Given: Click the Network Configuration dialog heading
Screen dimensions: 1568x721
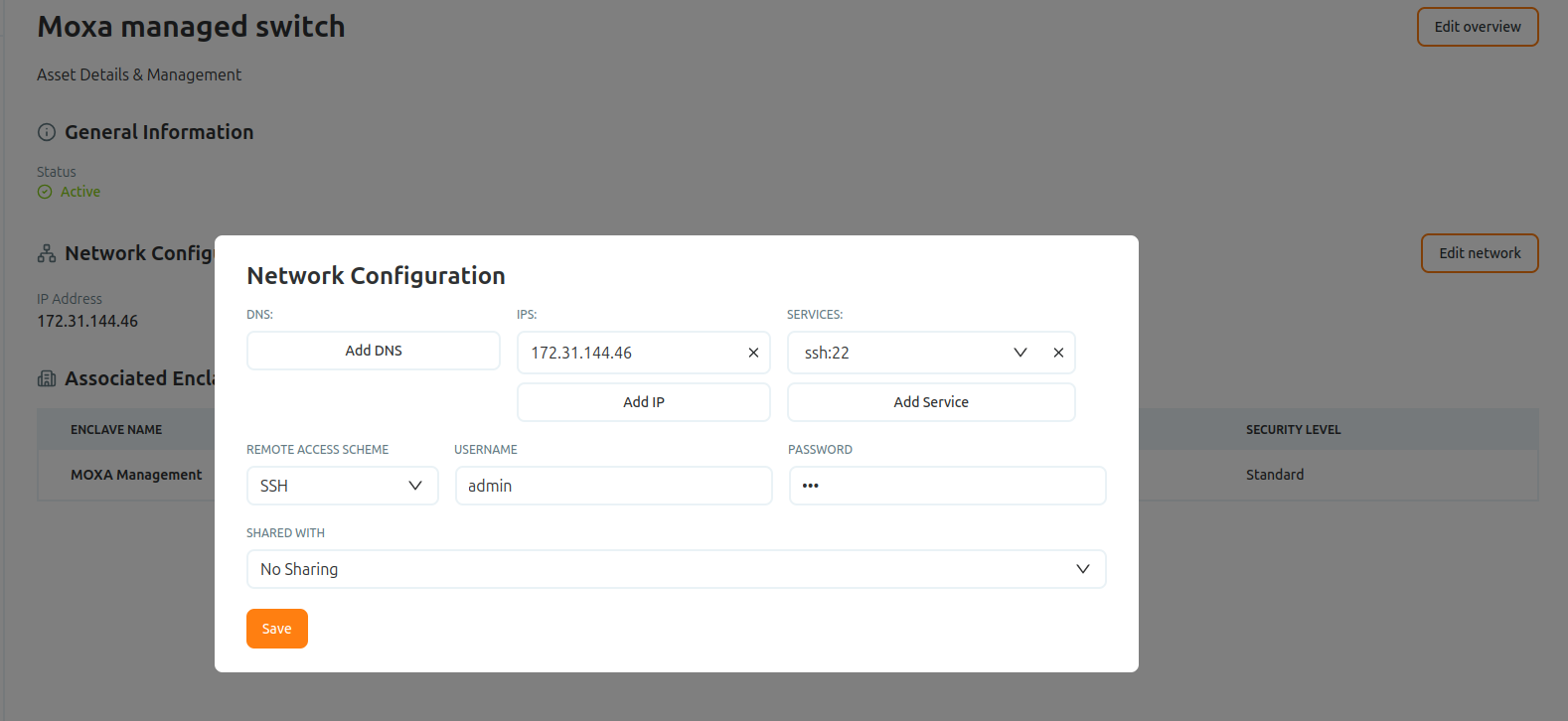Looking at the screenshot, I should pos(376,275).
